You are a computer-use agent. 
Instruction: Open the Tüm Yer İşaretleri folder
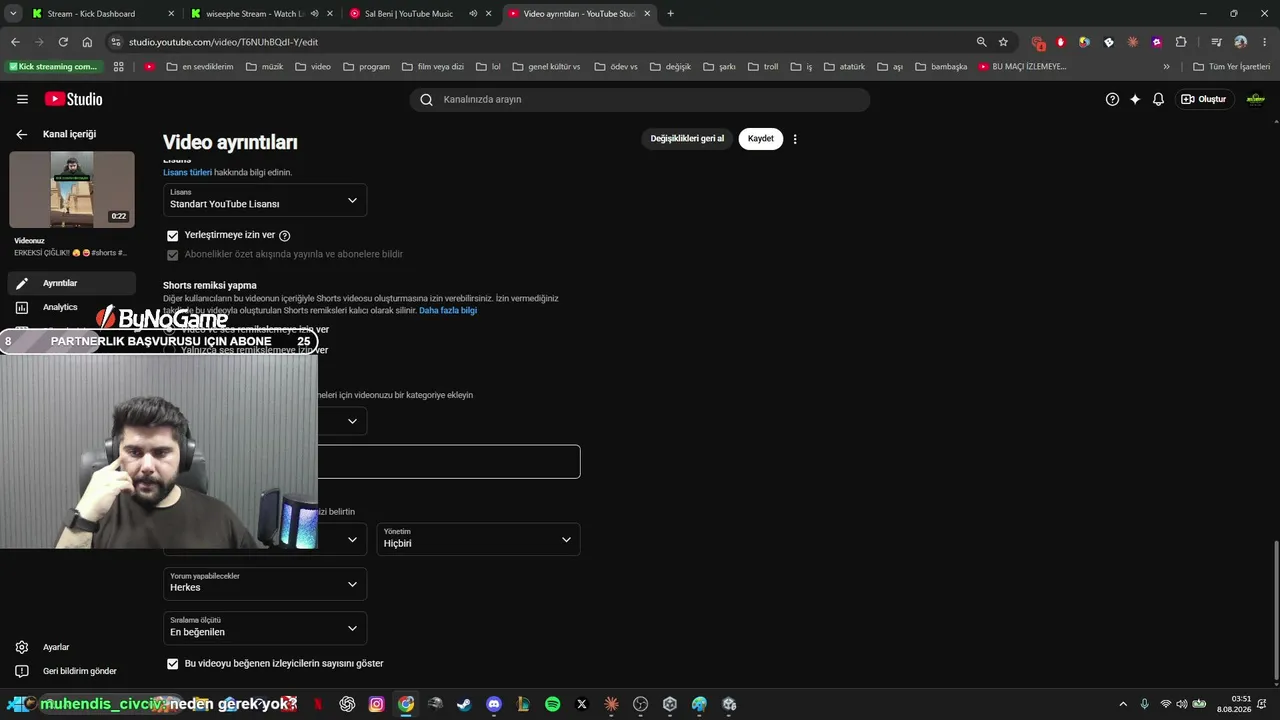(x=1231, y=67)
